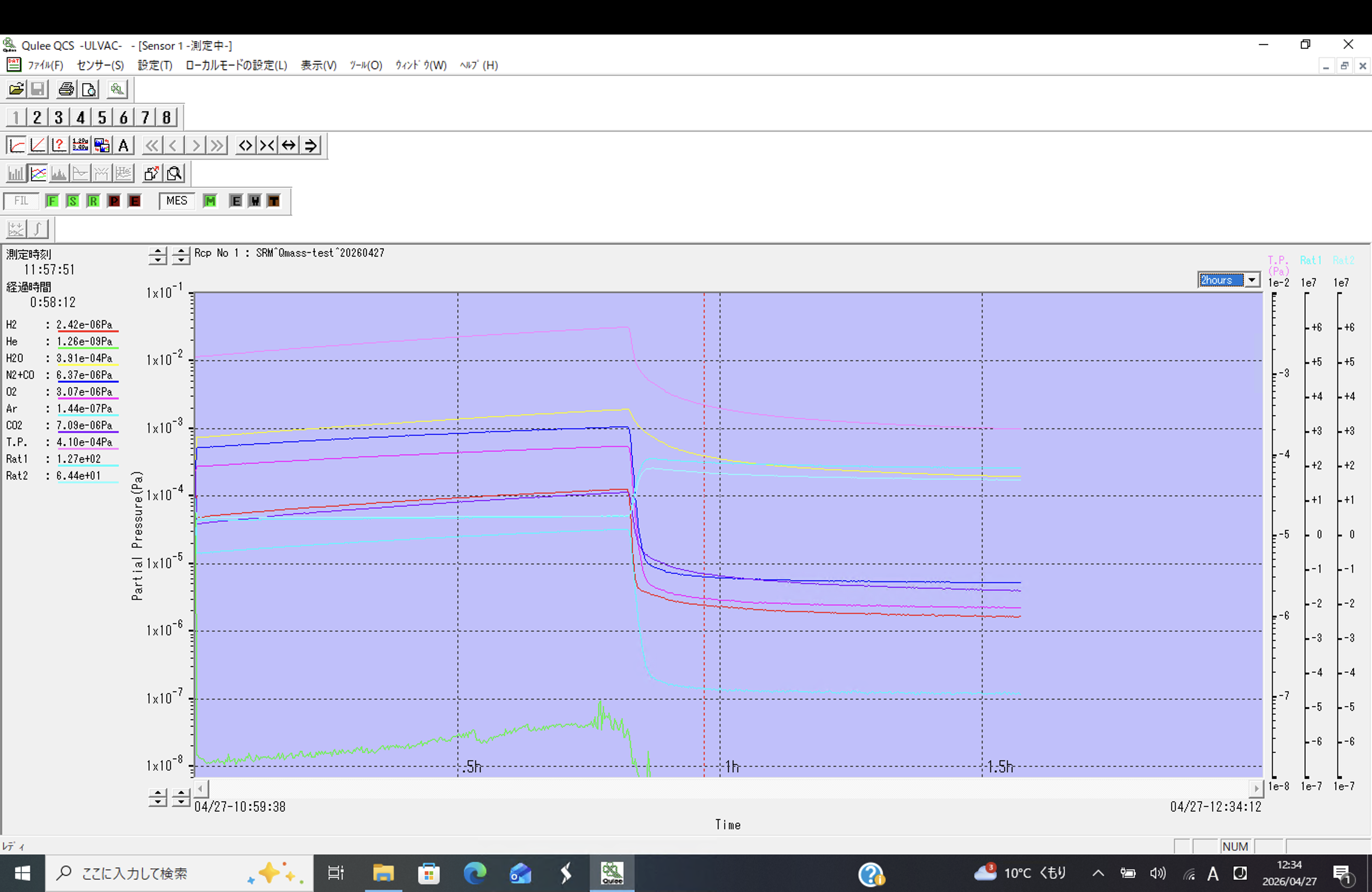Screen dimensions: 1372x892
Task: Select the multicolor trend graph mode icon
Action: (38, 174)
